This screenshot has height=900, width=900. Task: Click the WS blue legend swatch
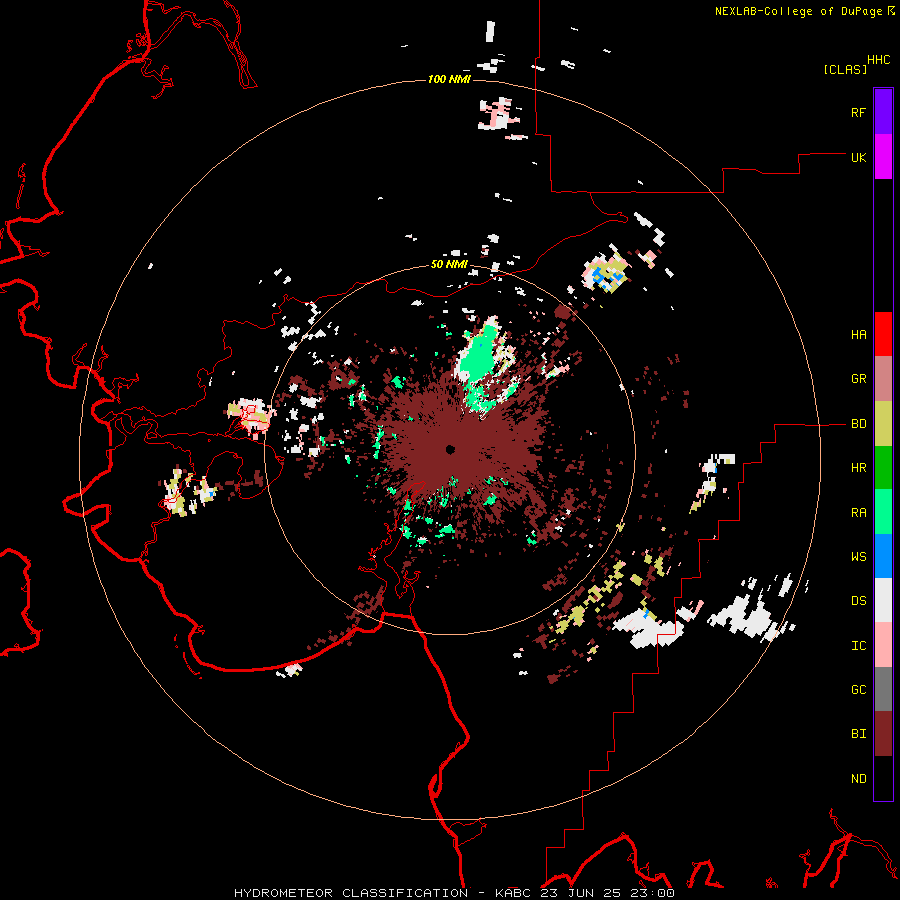click(883, 556)
